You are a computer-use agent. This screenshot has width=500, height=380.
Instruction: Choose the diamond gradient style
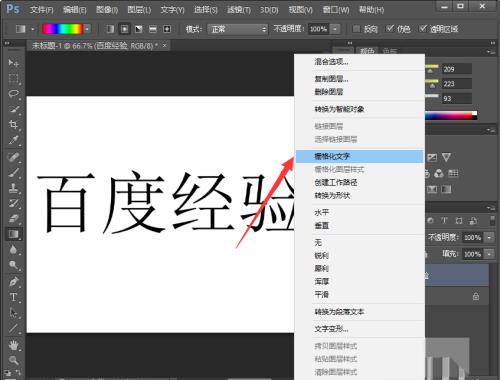point(167,29)
